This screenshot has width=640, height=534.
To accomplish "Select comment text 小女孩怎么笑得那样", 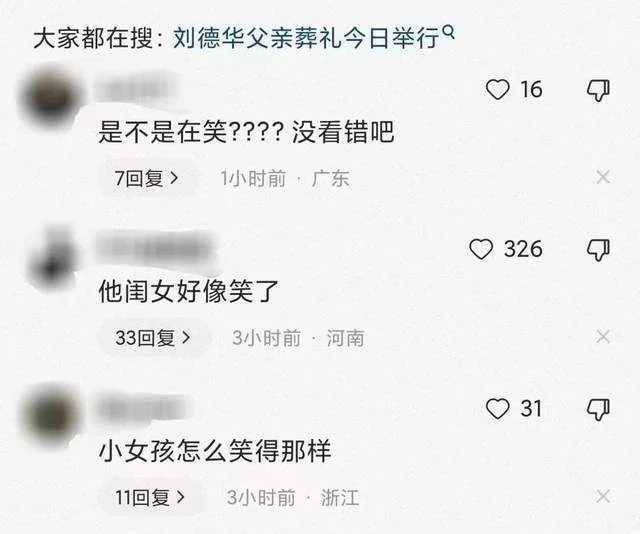I will pos(215,451).
